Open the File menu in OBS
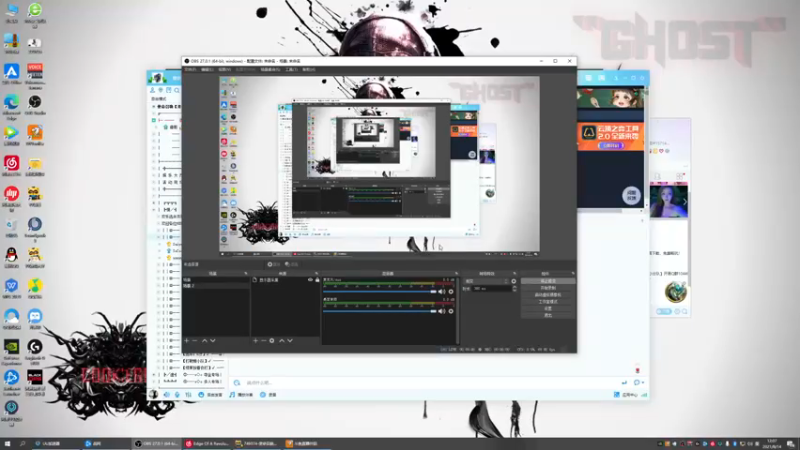 (190, 69)
